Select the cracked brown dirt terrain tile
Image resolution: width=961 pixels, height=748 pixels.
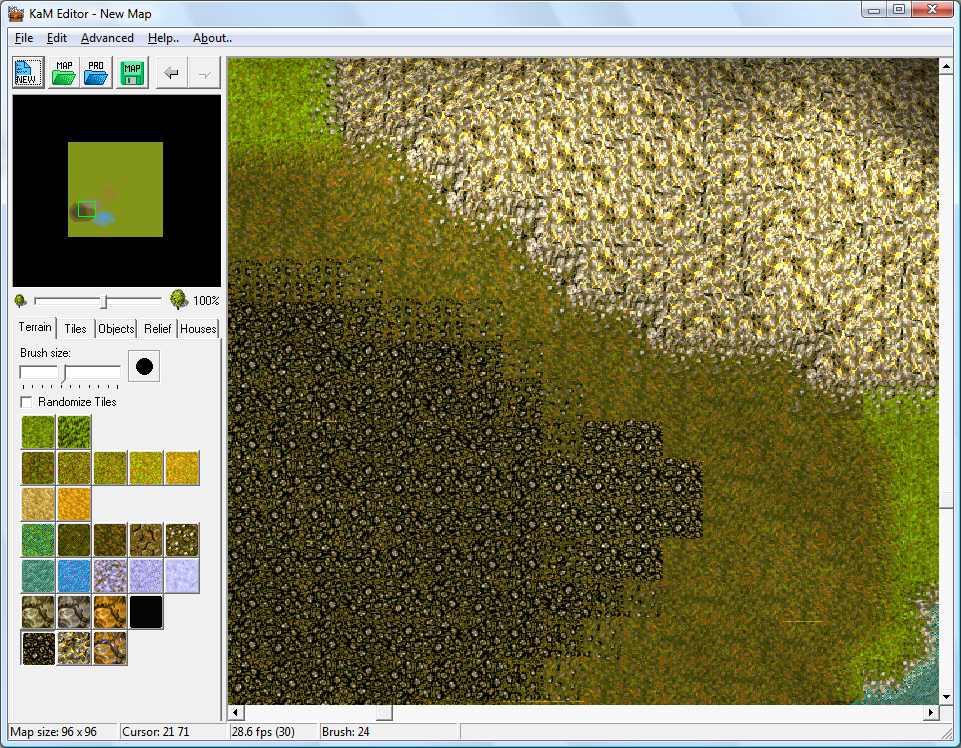pyautogui.click(x=146, y=540)
